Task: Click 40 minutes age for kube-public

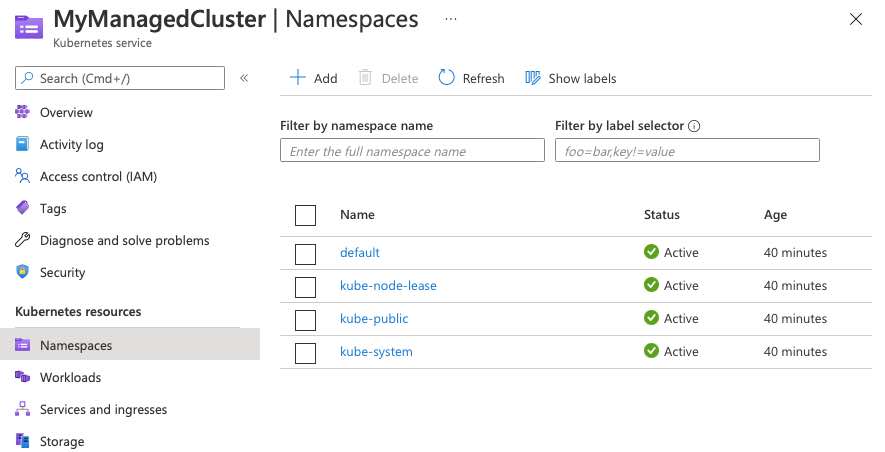Action: pos(795,318)
